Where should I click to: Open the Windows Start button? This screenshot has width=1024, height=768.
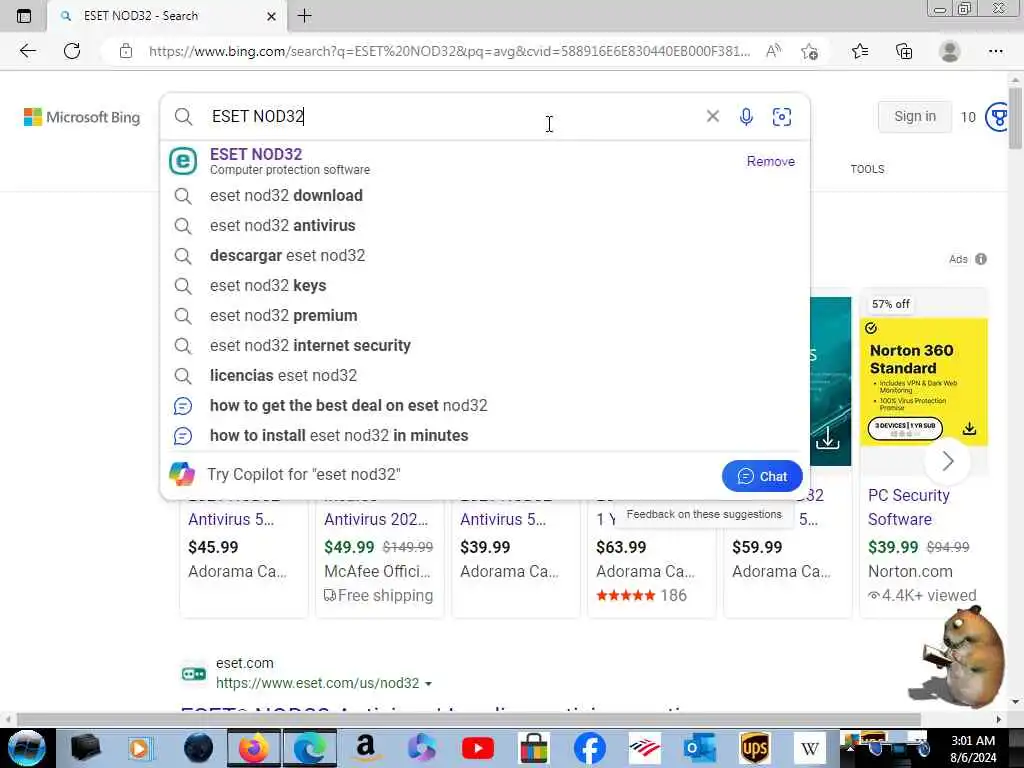coord(26,748)
